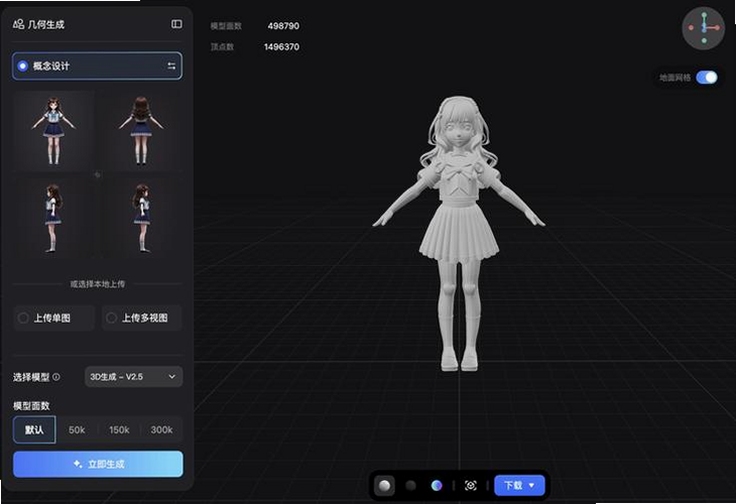This screenshot has width=736, height=504.
Task: Toggle the 地面网格 ground grid switch
Action: pyautogui.click(x=706, y=77)
